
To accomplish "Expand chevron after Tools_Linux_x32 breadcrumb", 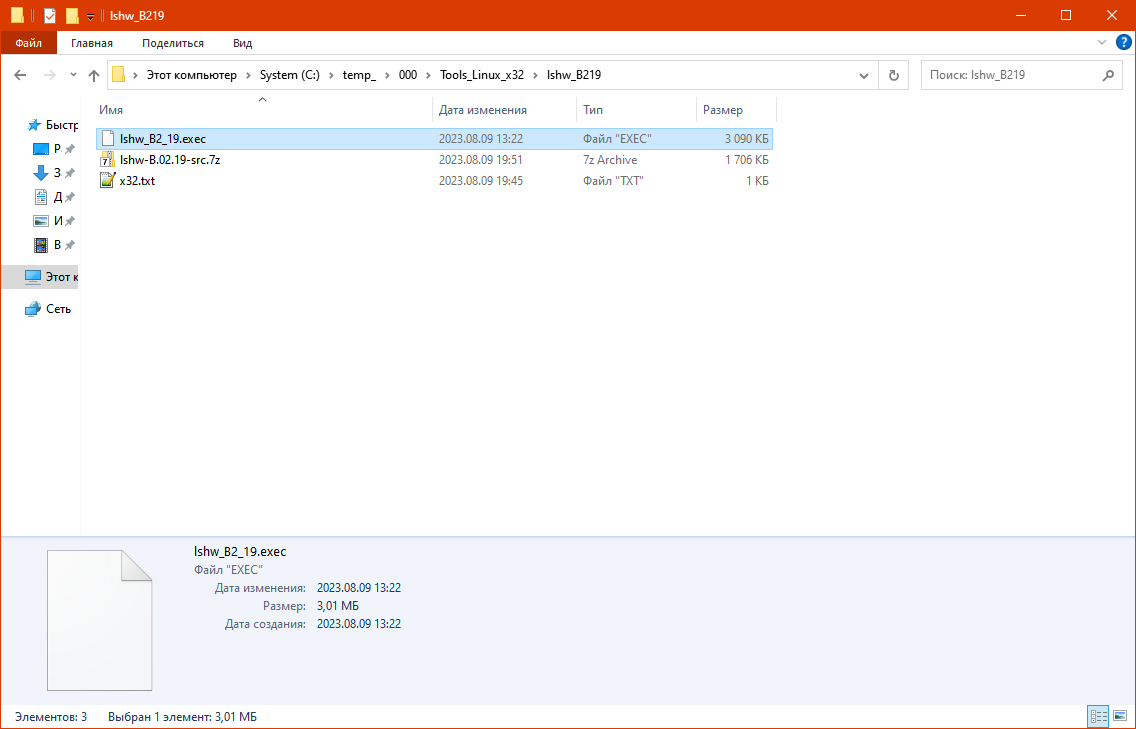I will (535, 75).
